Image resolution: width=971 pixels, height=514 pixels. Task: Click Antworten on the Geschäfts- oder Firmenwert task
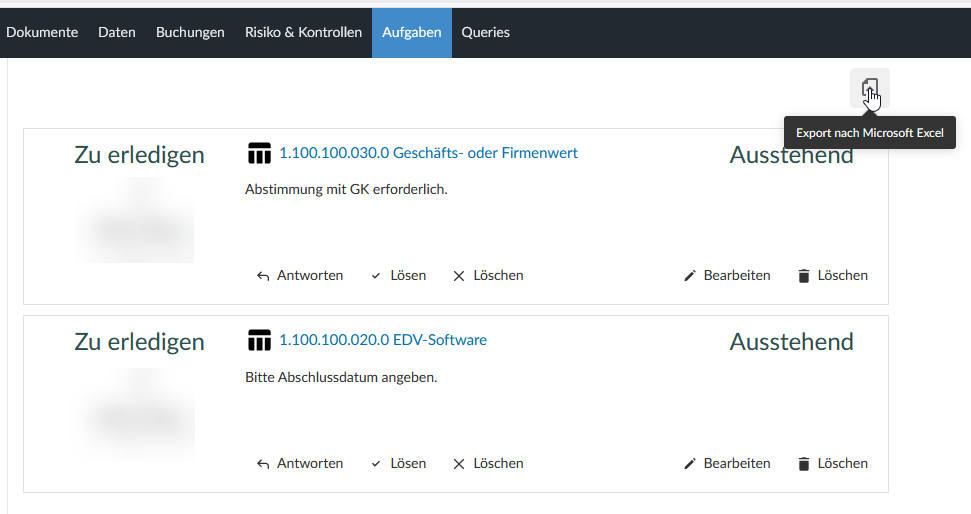click(x=300, y=276)
